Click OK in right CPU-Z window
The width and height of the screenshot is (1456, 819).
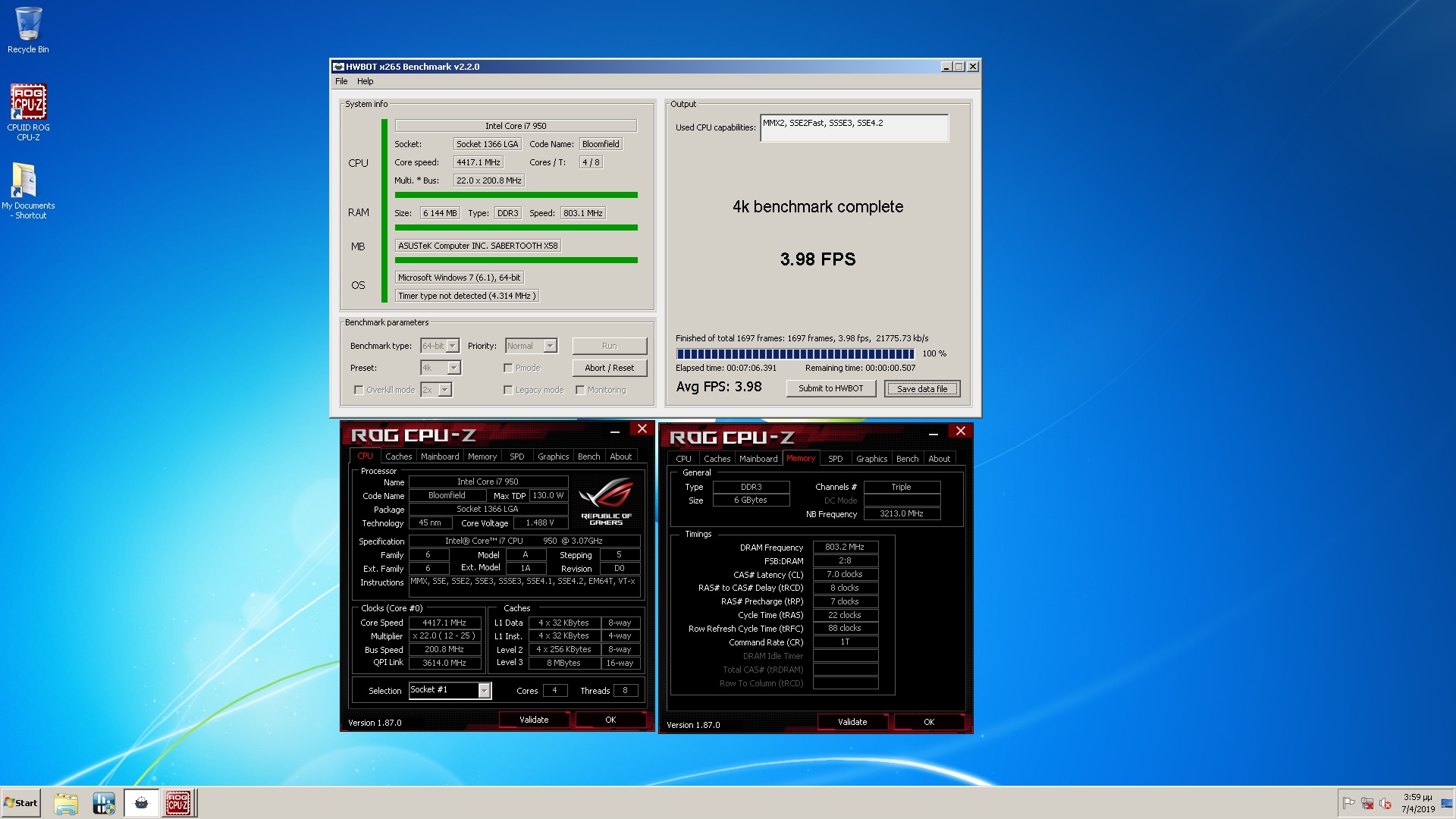click(929, 722)
